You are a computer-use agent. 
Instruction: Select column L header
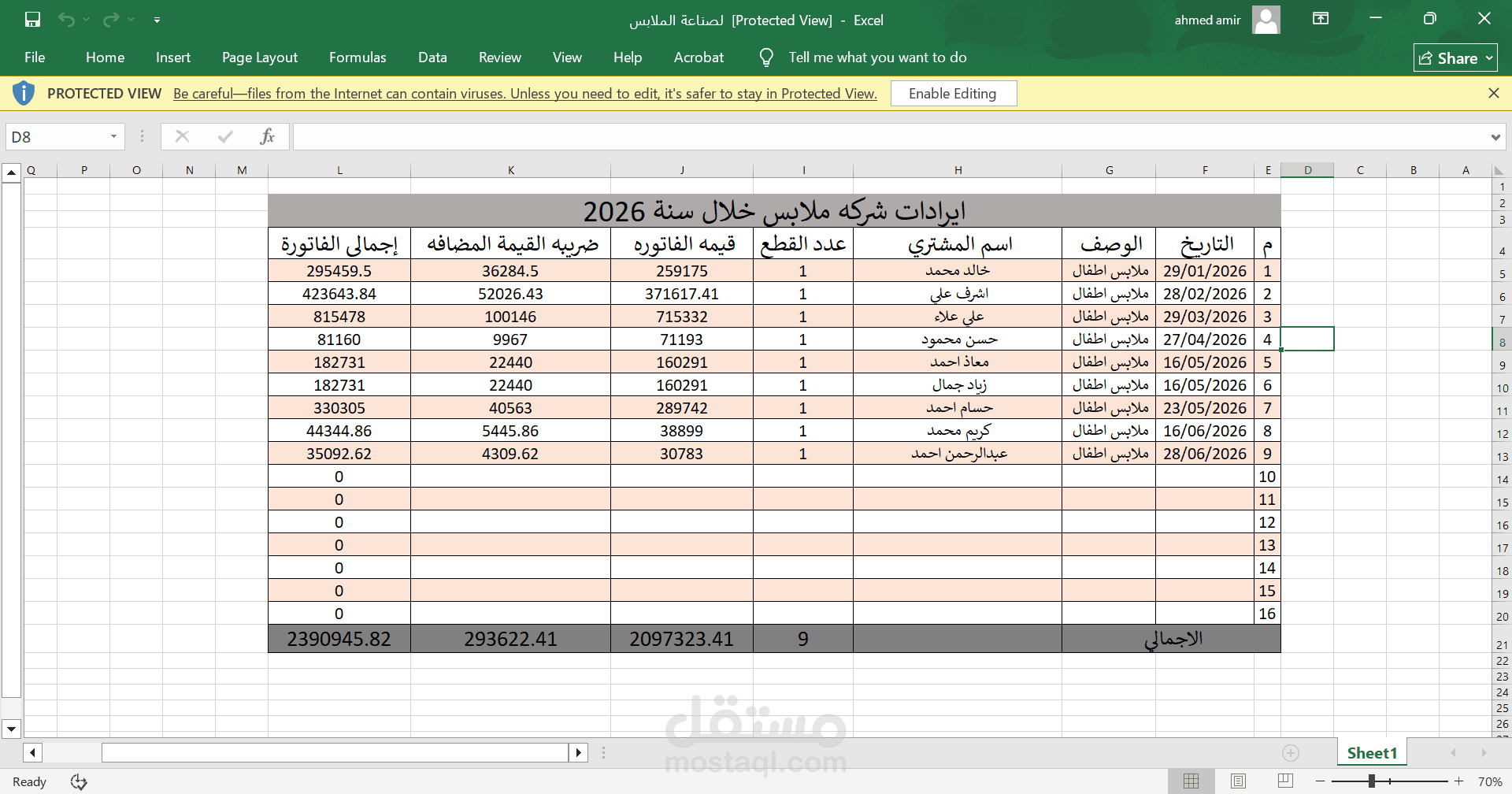tap(339, 170)
